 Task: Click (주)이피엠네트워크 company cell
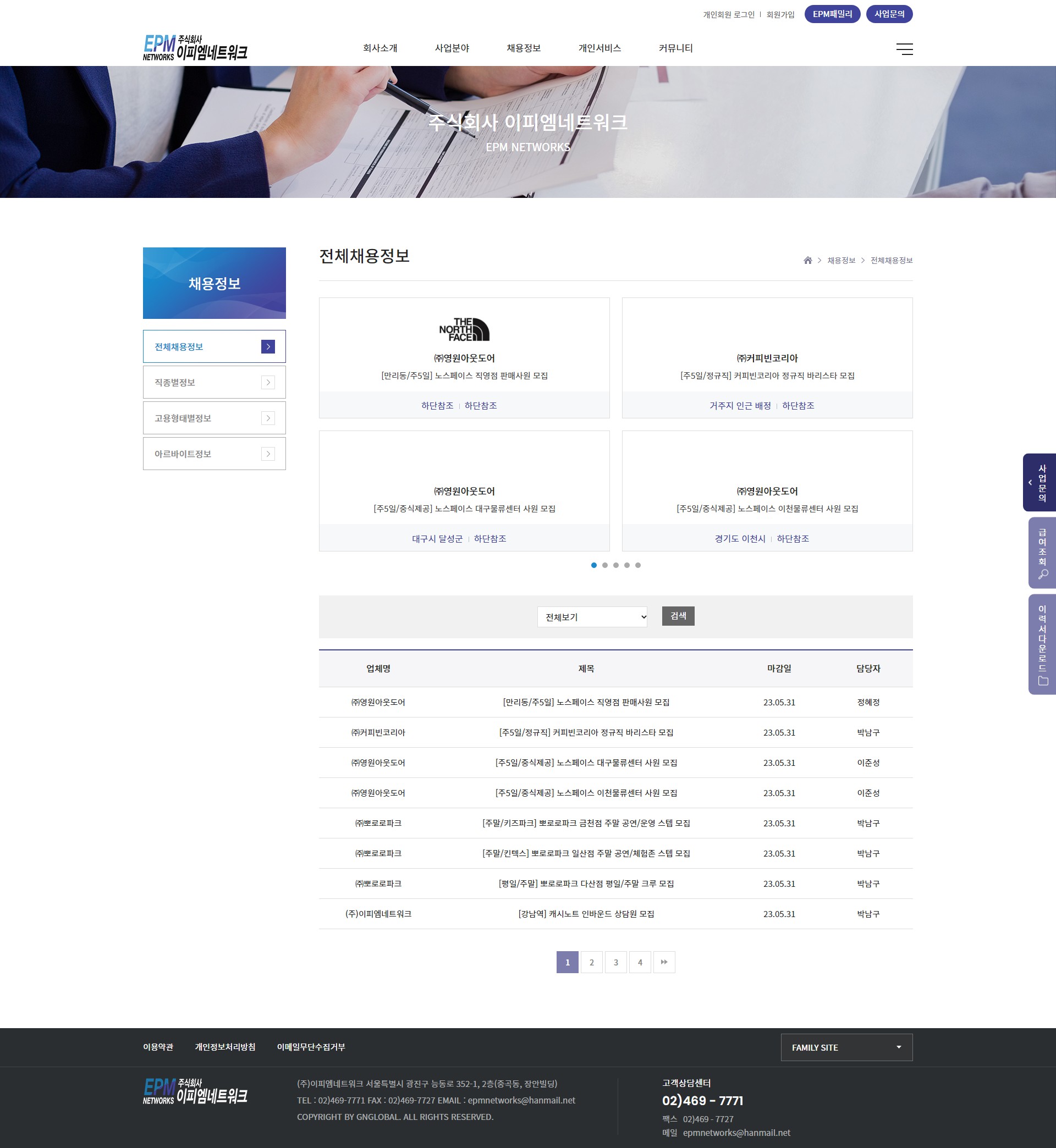click(378, 914)
